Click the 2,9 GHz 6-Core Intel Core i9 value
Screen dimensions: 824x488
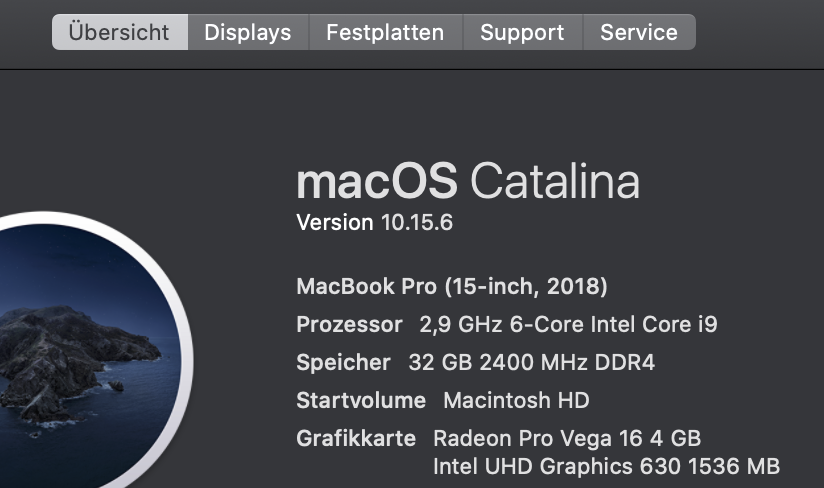[x=568, y=325]
